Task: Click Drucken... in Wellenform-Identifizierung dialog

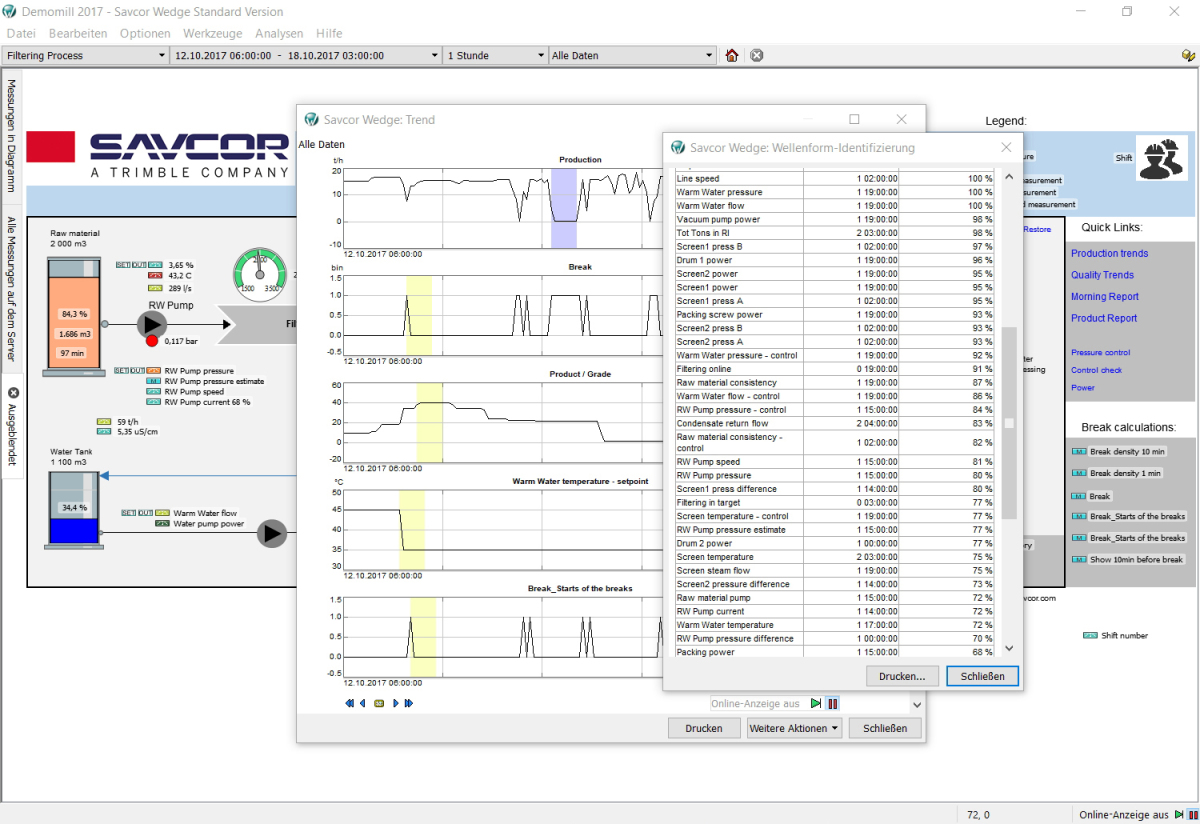Action: [902, 676]
